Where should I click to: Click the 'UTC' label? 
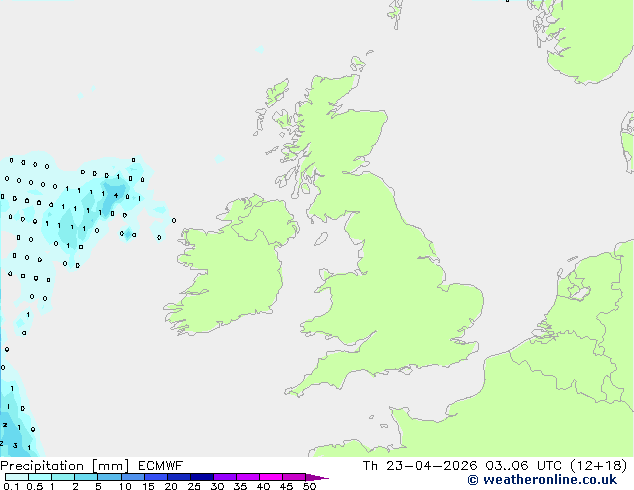coord(549,466)
